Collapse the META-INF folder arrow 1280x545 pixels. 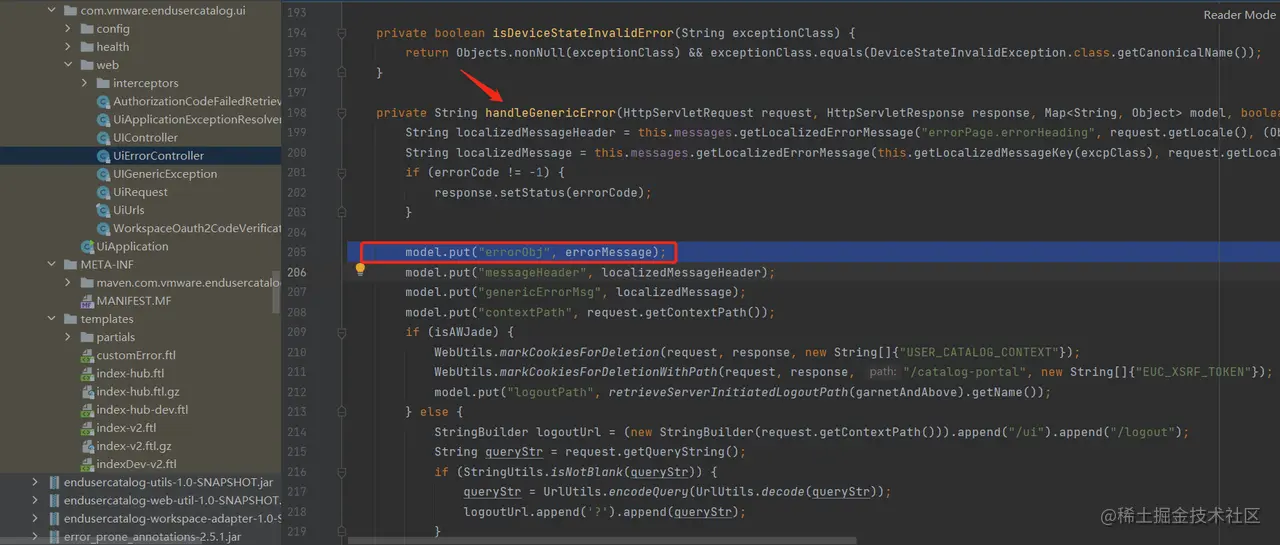[52, 264]
